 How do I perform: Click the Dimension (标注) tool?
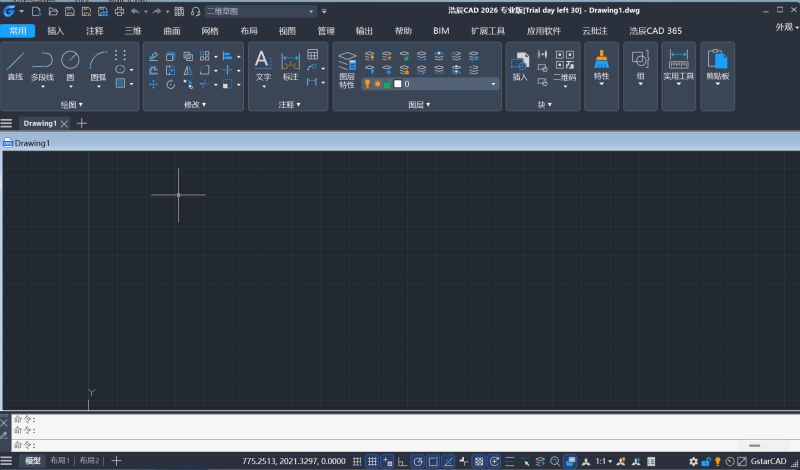(290, 66)
